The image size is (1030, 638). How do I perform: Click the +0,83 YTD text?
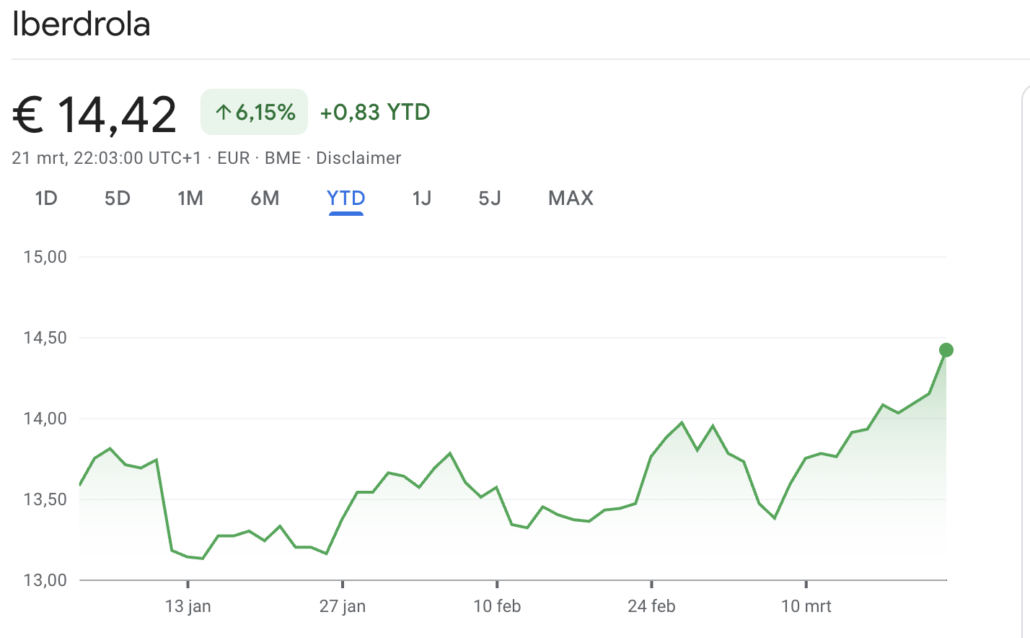pos(374,112)
